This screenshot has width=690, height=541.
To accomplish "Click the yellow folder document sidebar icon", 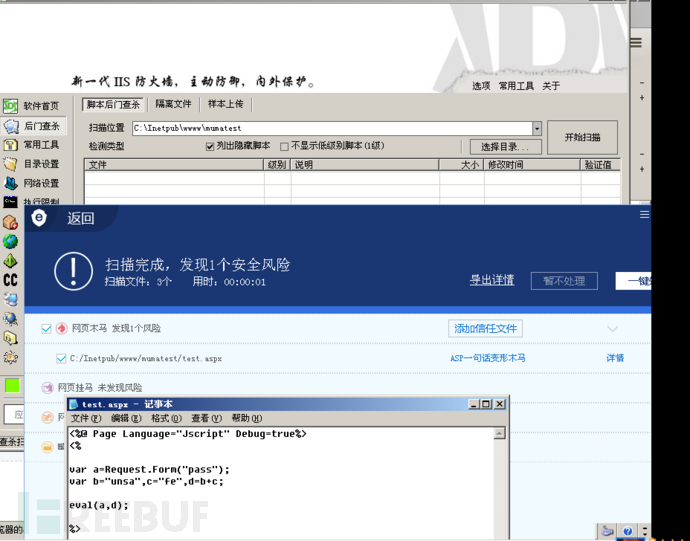I will click(x=10, y=338).
